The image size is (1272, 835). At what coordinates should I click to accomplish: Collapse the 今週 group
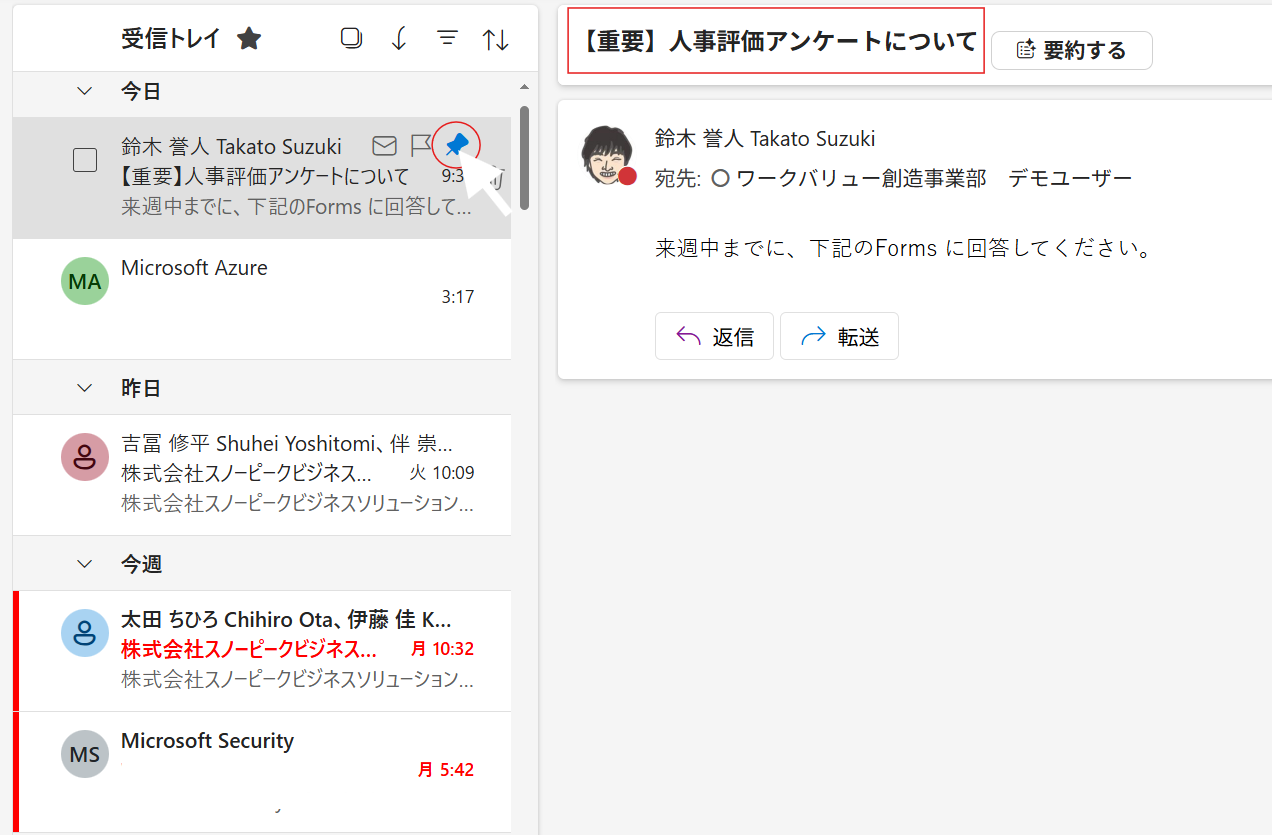(85, 564)
